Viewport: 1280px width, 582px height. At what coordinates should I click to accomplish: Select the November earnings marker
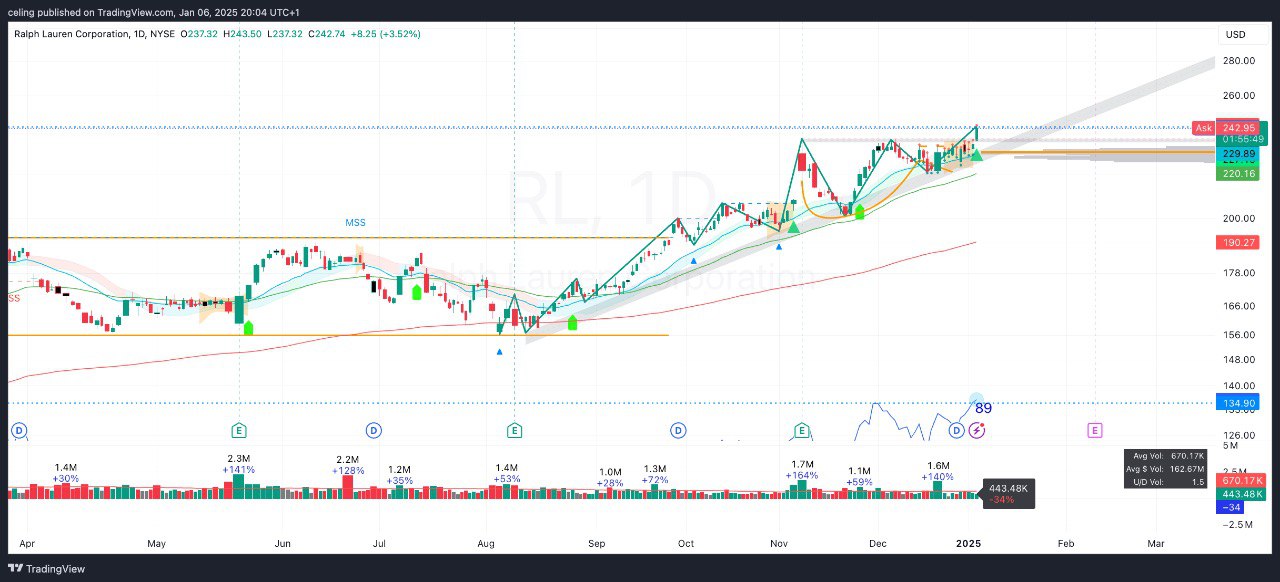click(802, 430)
